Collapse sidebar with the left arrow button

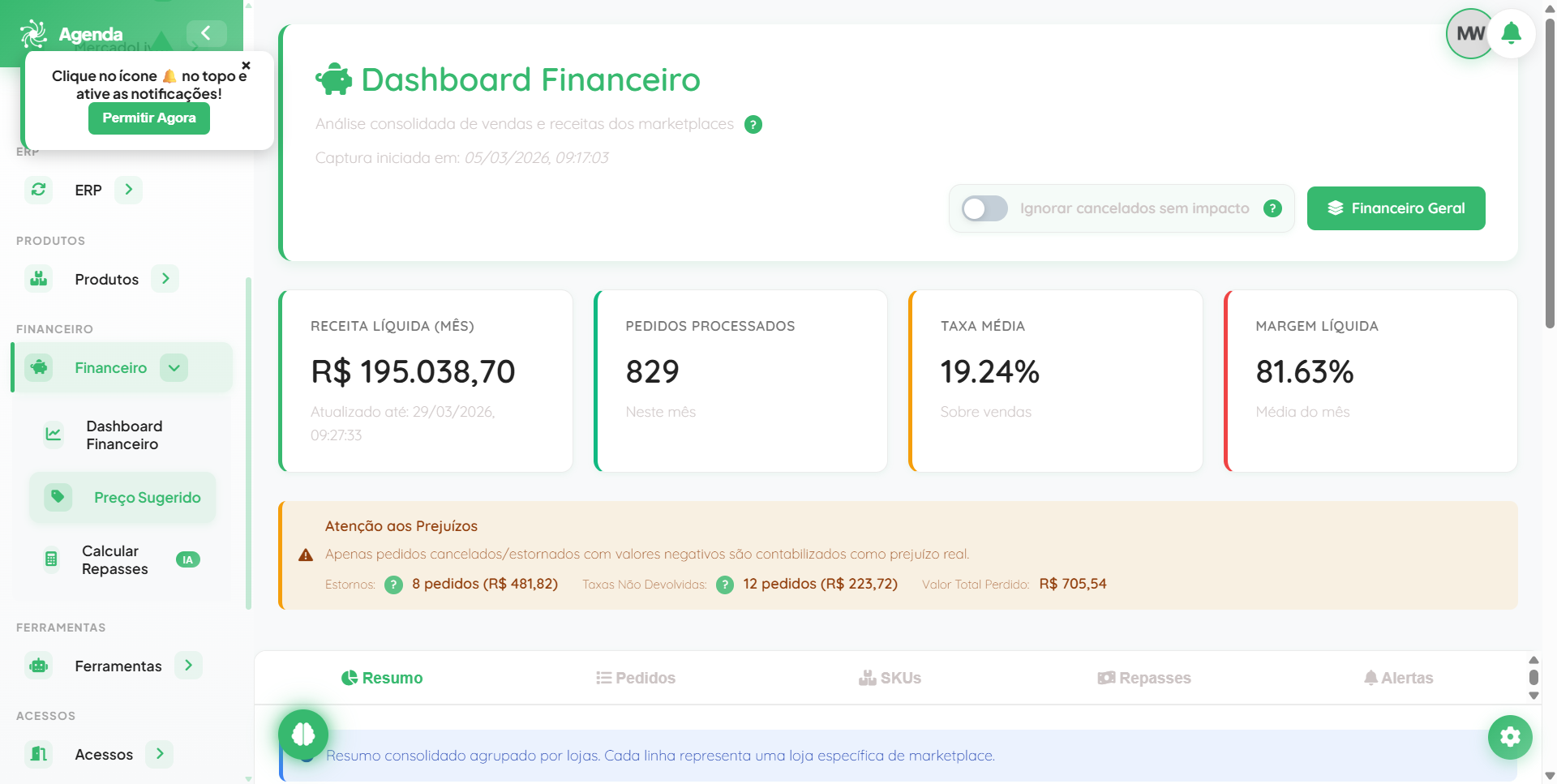[x=206, y=33]
